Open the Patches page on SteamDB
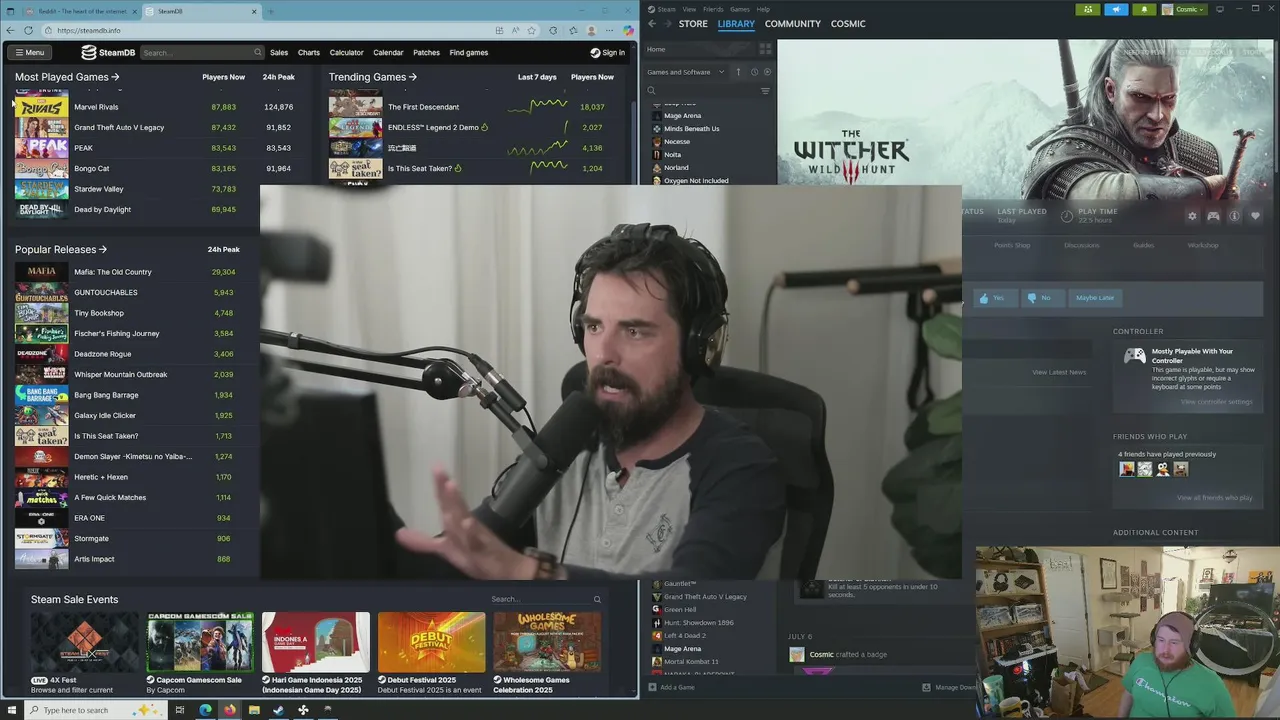Screen dimensions: 1280x720 point(427,52)
